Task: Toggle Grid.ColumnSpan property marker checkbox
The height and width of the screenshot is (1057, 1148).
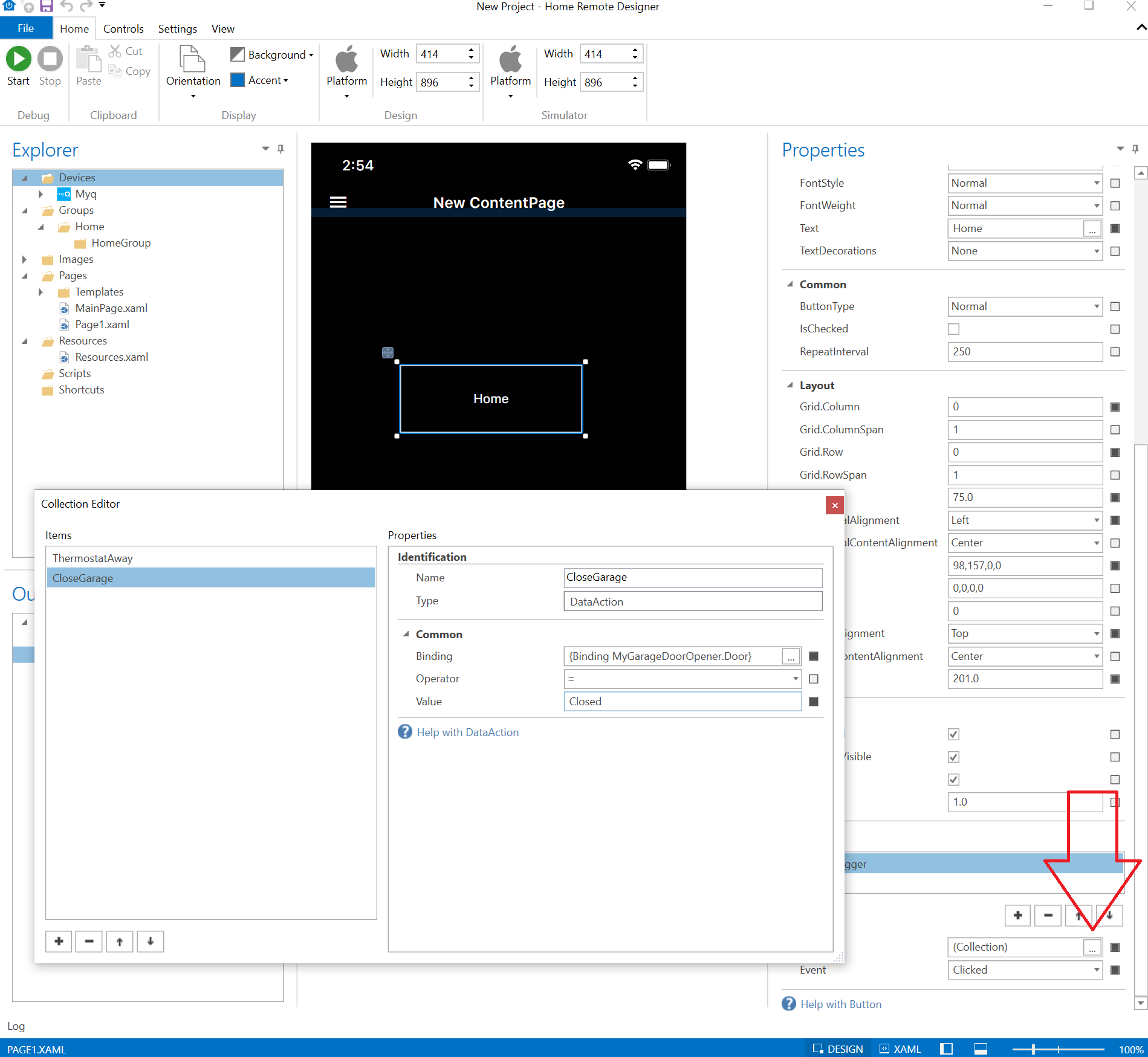Action: [x=1115, y=430]
